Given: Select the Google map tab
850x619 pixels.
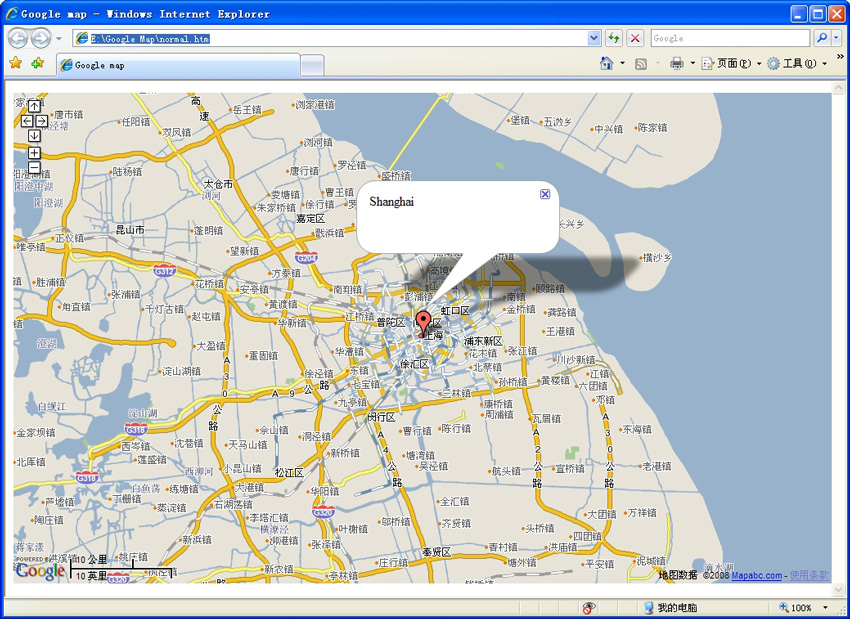Looking at the screenshot, I should pyautogui.click(x=178, y=65).
